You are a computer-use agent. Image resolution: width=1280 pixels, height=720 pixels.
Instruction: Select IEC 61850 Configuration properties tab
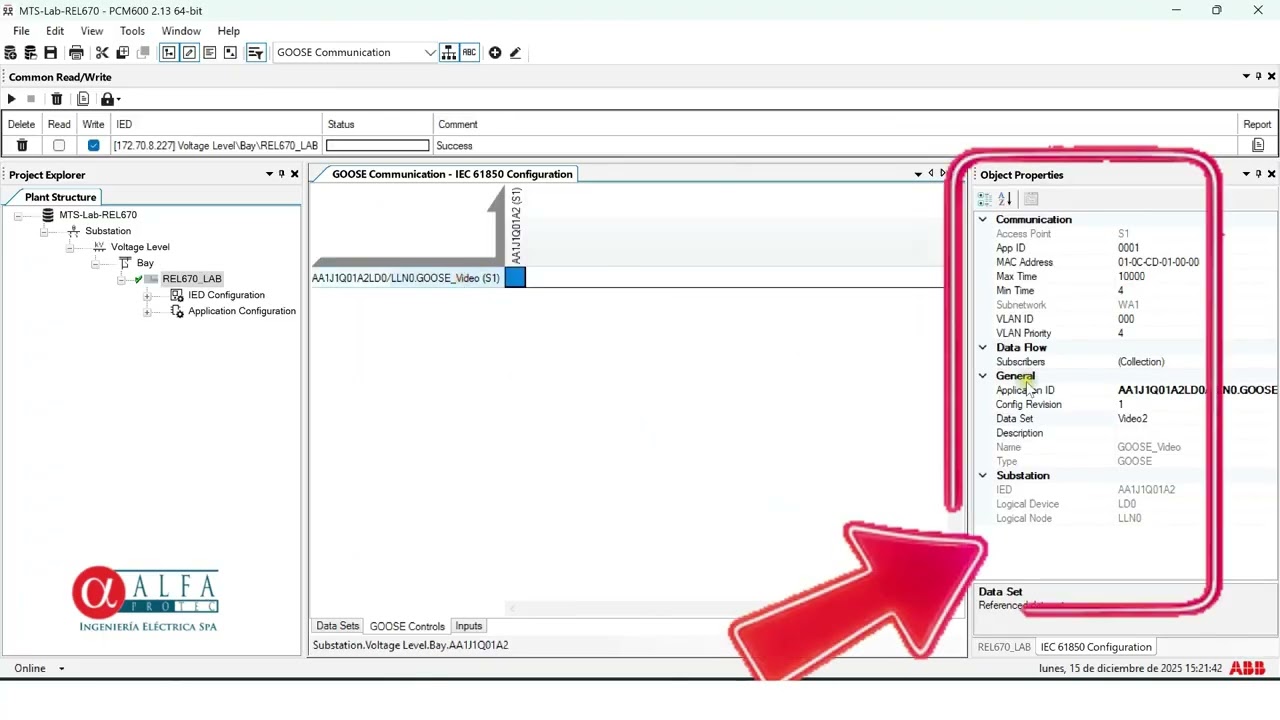coord(1096,647)
